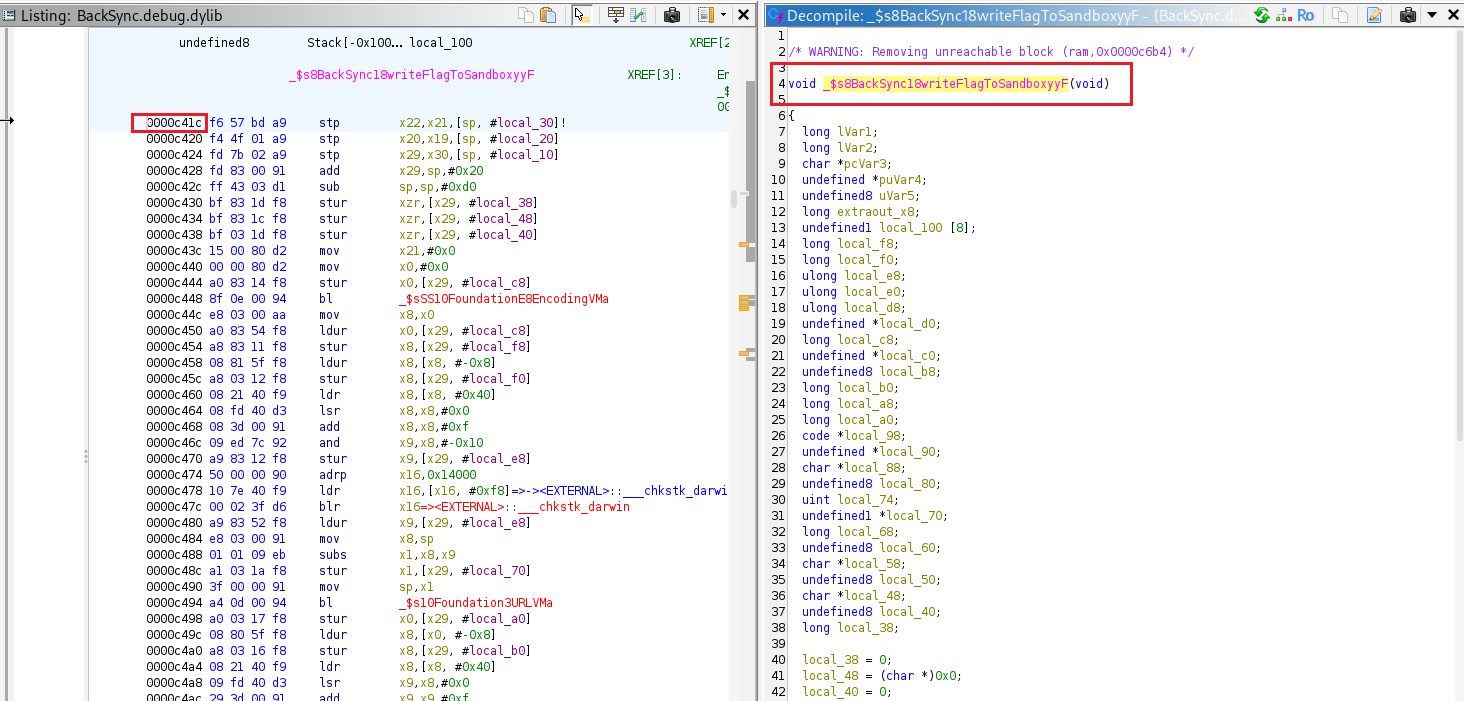Open the decompiler graph control flow icon

tap(1282, 15)
